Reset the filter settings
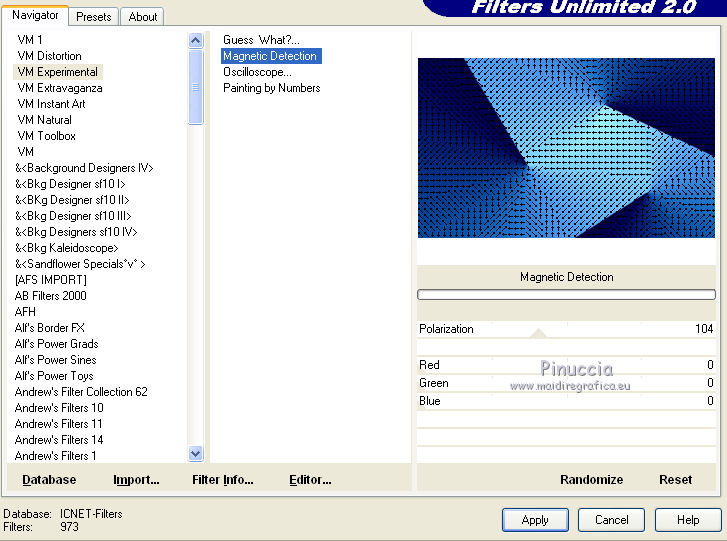 676,480
